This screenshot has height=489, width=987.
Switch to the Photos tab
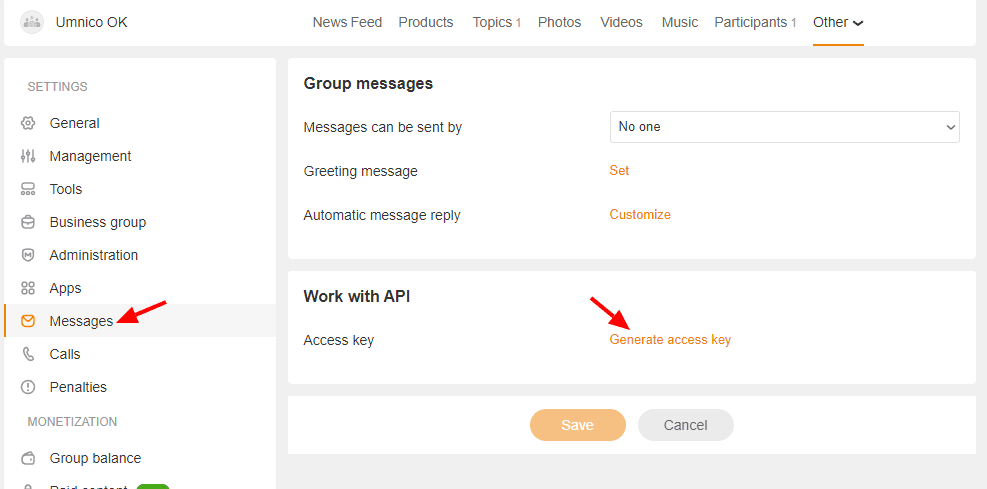[559, 22]
